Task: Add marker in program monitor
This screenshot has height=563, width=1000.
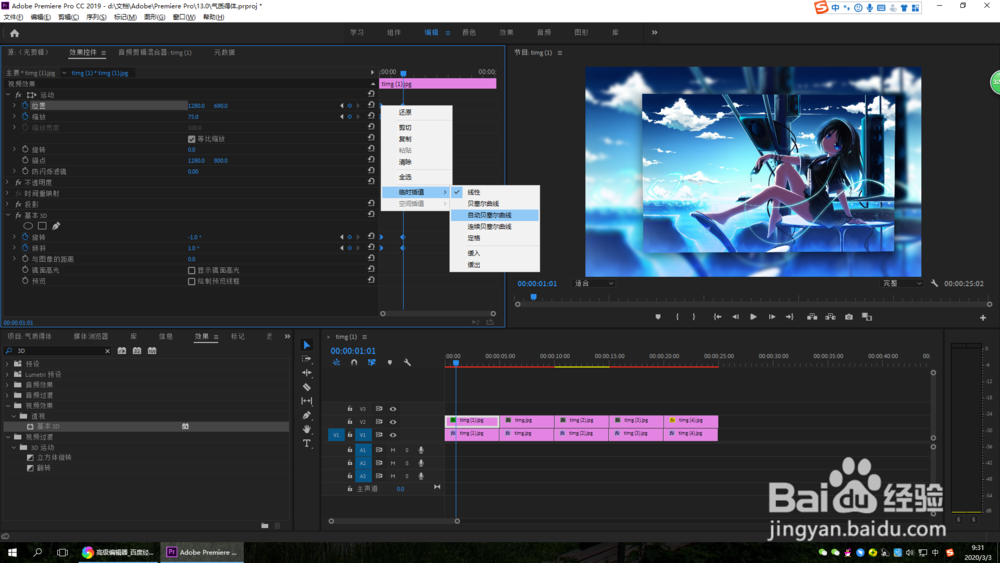Action: pos(658,317)
